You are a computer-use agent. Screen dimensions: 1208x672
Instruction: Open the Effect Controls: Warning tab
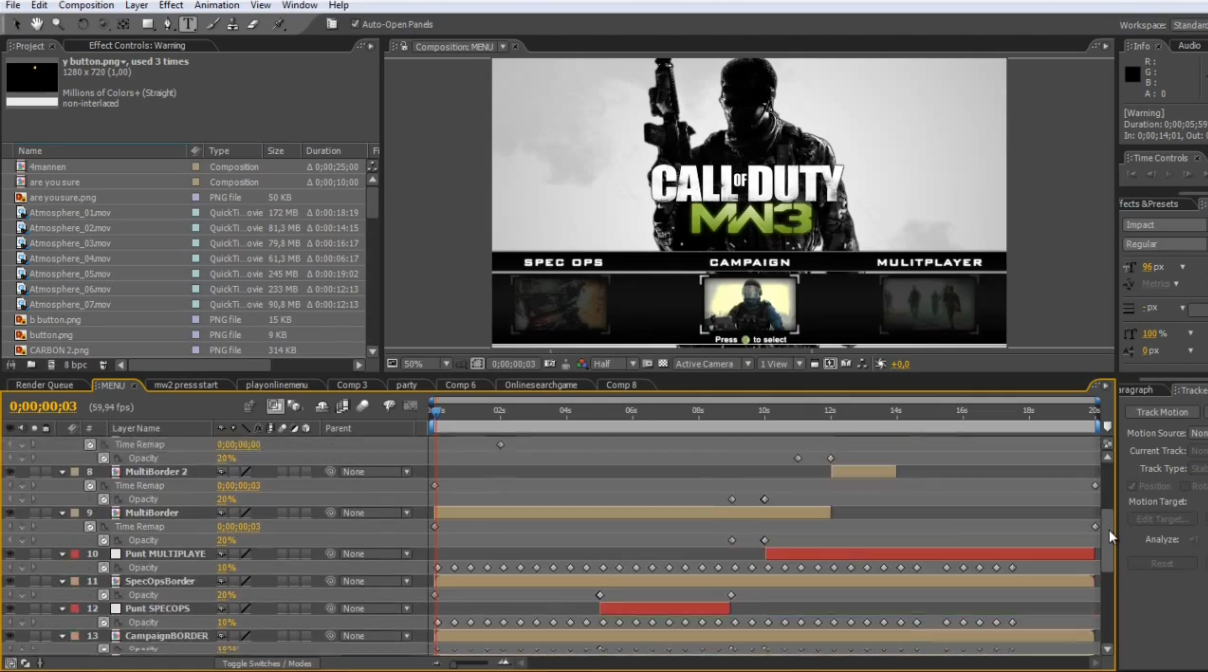[137, 46]
